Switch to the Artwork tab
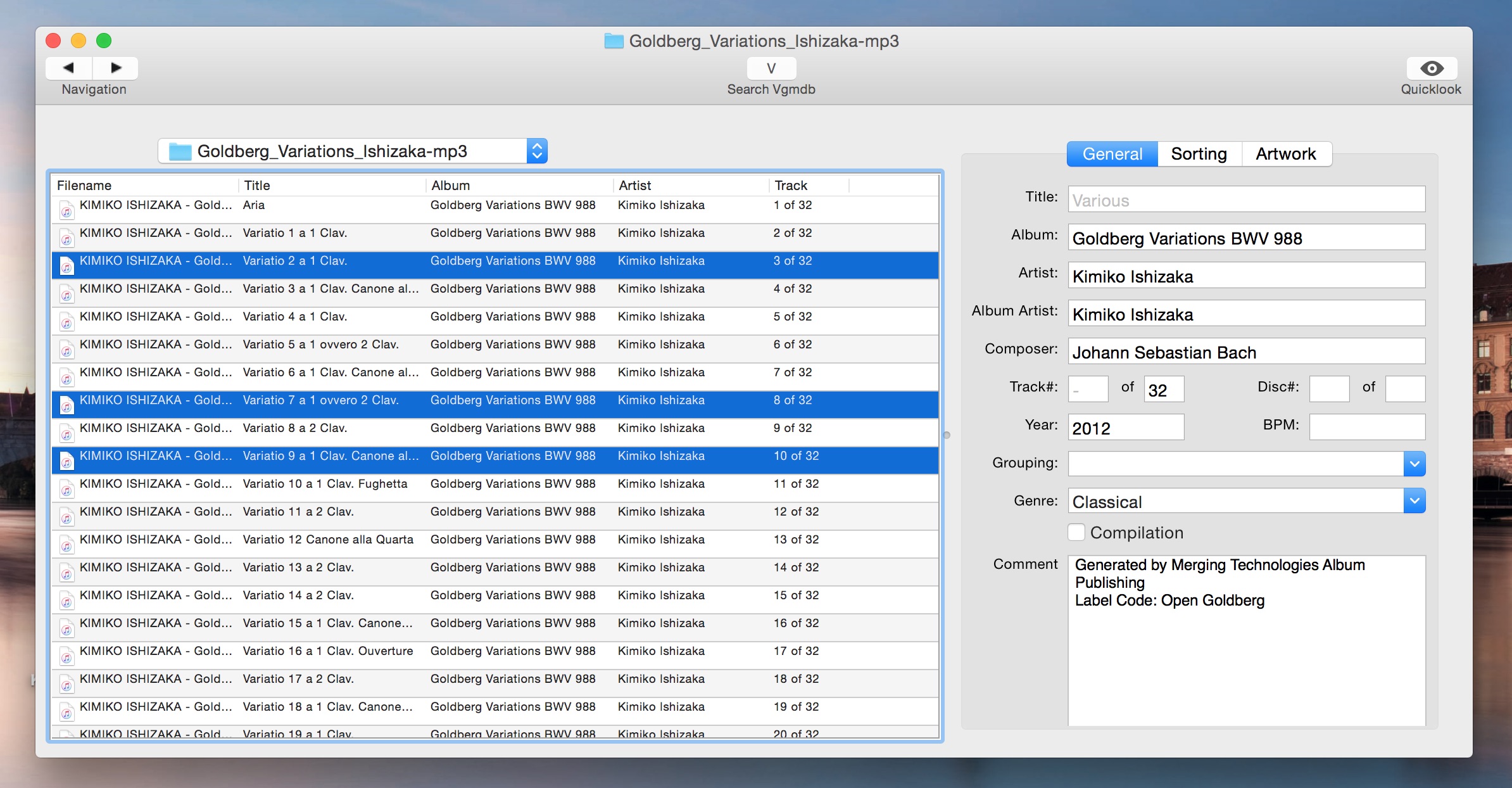Viewport: 1512px width, 788px height. (x=1286, y=154)
